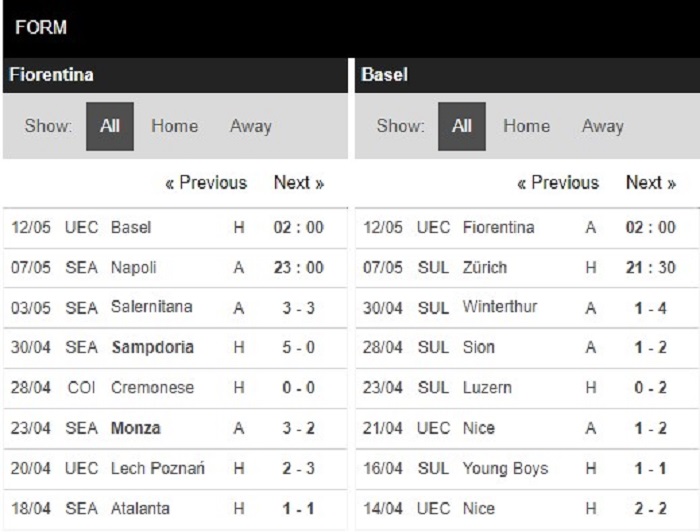Show Fiorentina away matches only
This screenshot has height=532, width=700.
click(250, 126)
